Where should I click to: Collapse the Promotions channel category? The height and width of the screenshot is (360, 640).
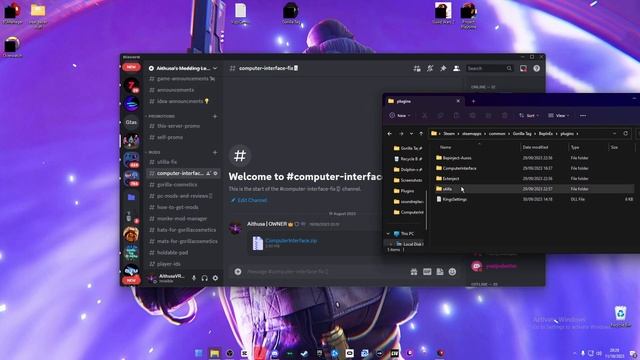tap(160, 116)
